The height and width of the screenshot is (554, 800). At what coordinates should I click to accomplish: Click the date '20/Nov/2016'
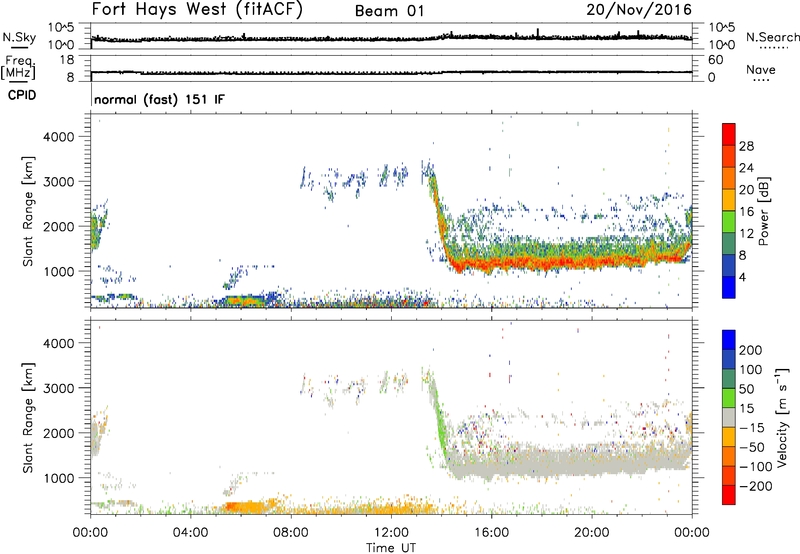coord(639,10)
